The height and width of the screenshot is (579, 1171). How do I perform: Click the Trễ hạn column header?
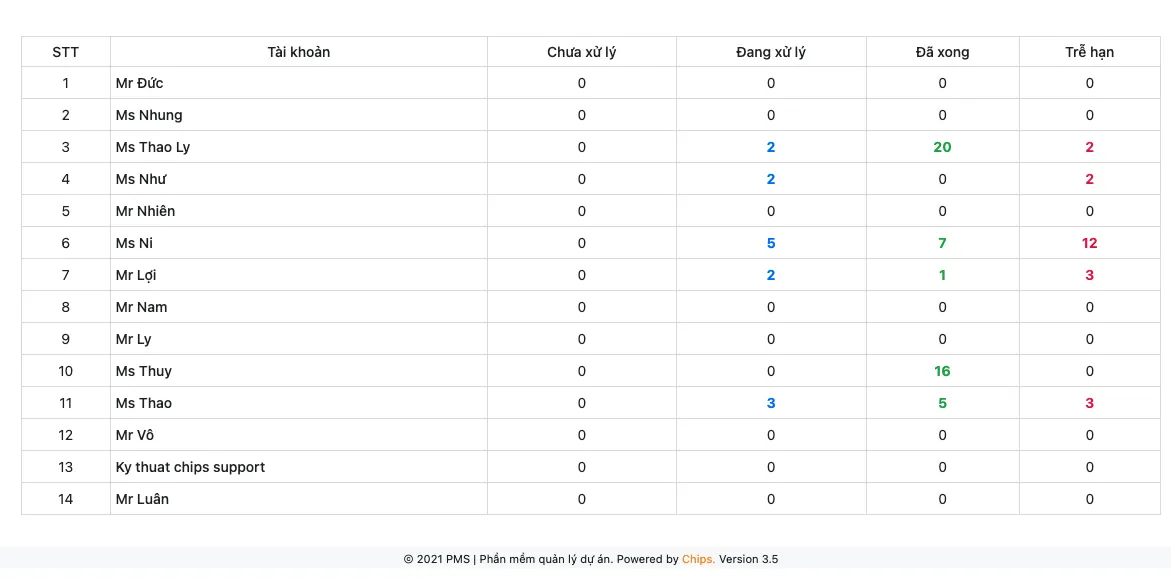[1090, 52]
